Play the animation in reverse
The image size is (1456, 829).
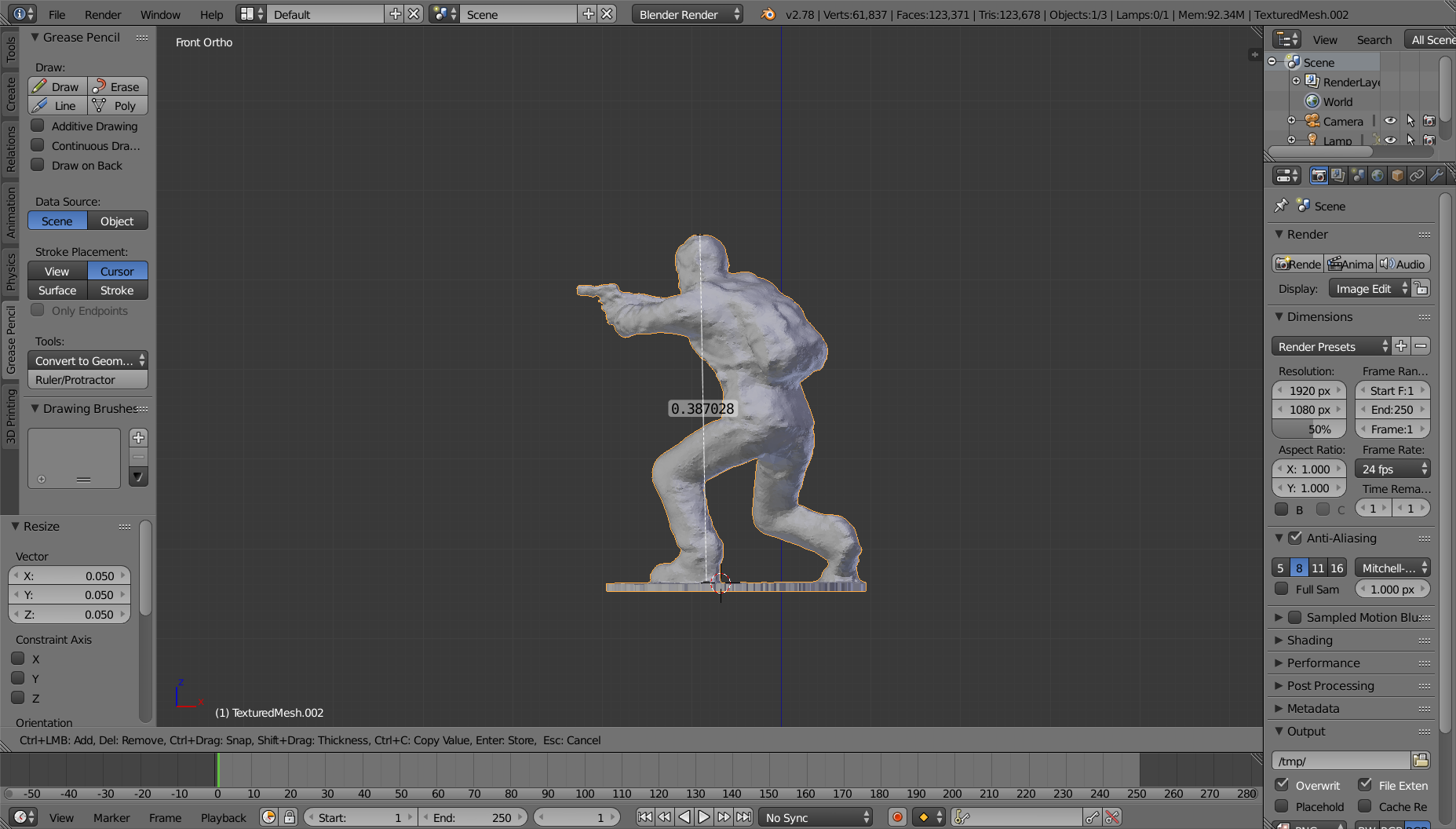[684, 817]
